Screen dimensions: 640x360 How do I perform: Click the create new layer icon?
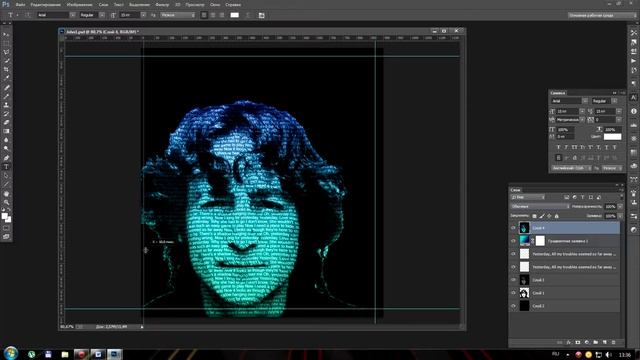pos(604,342)
